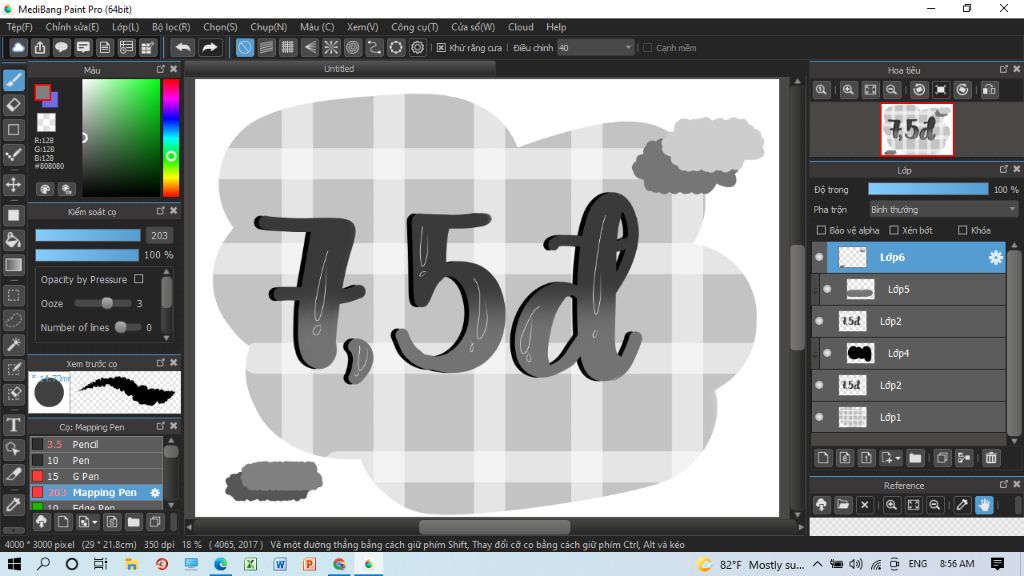Open Windows Start menu
This screenshot has height=576, width=1024.
point(14,564)
